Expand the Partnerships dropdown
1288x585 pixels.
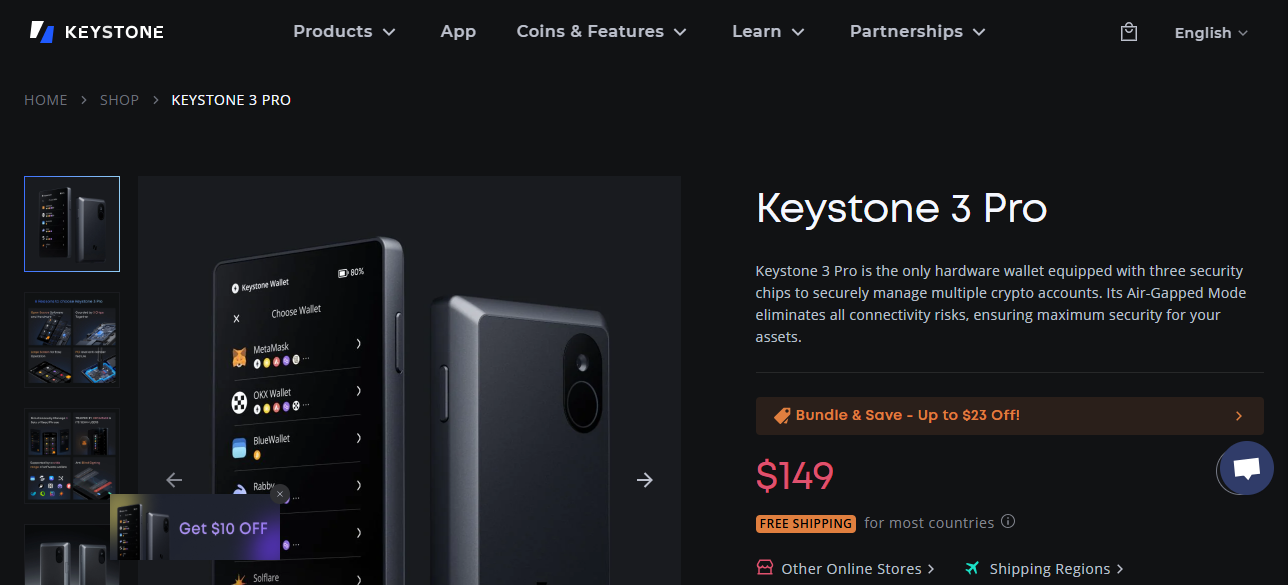click(x=917, y=31)
